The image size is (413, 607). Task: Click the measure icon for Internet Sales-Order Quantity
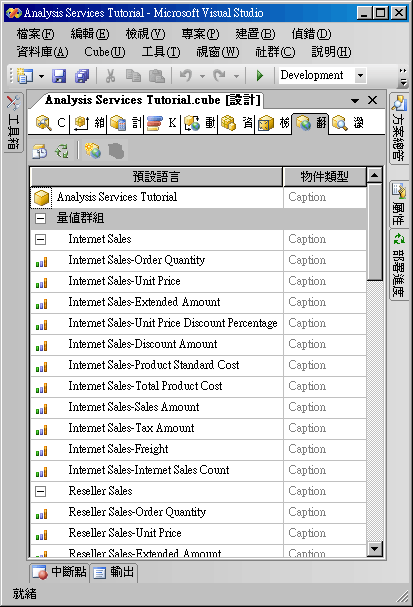41,262
